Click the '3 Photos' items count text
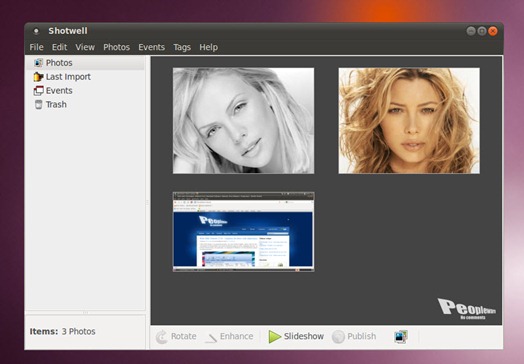 (x=79, y=332)
